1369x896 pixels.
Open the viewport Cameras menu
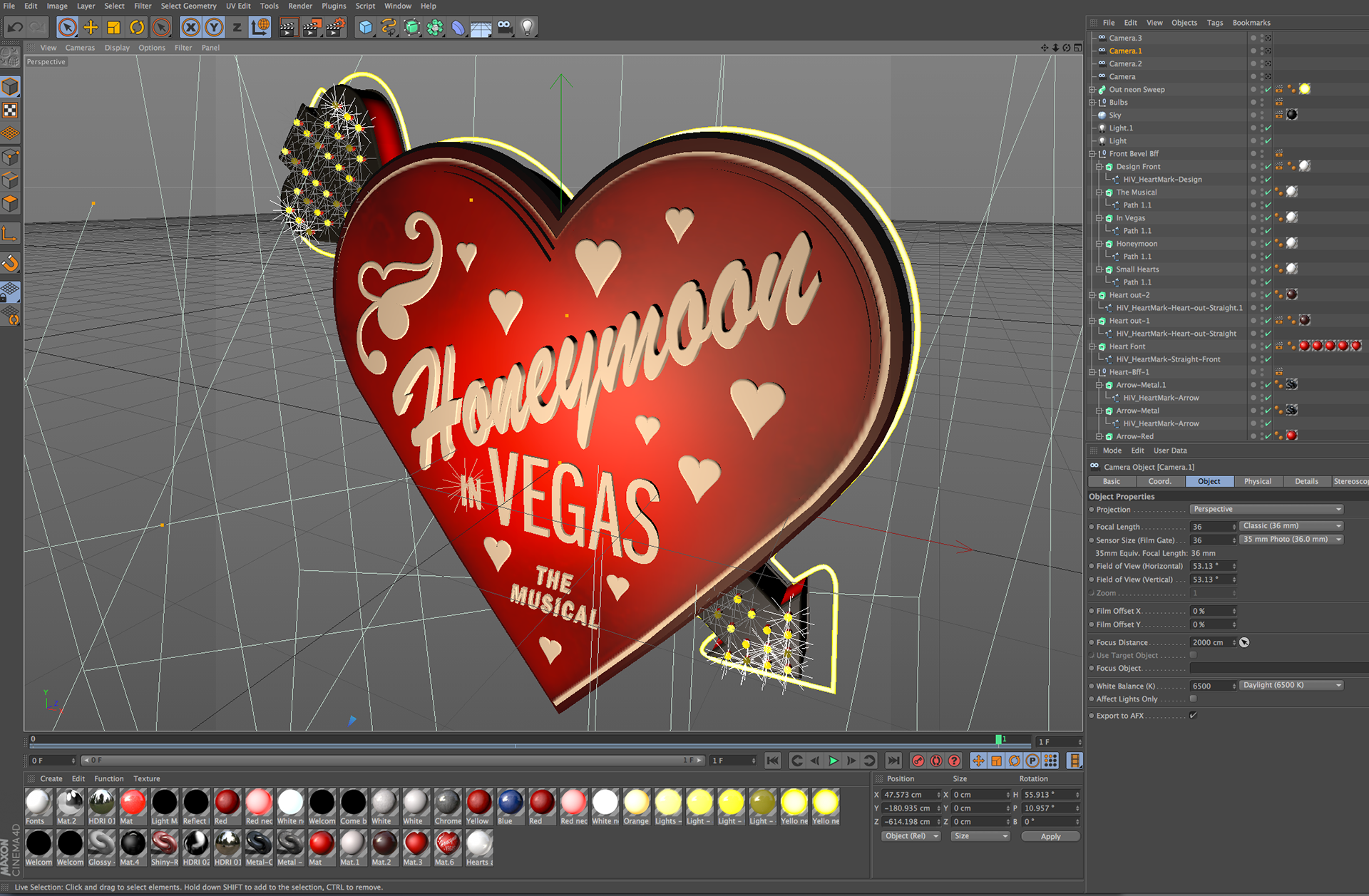point(80,48)
